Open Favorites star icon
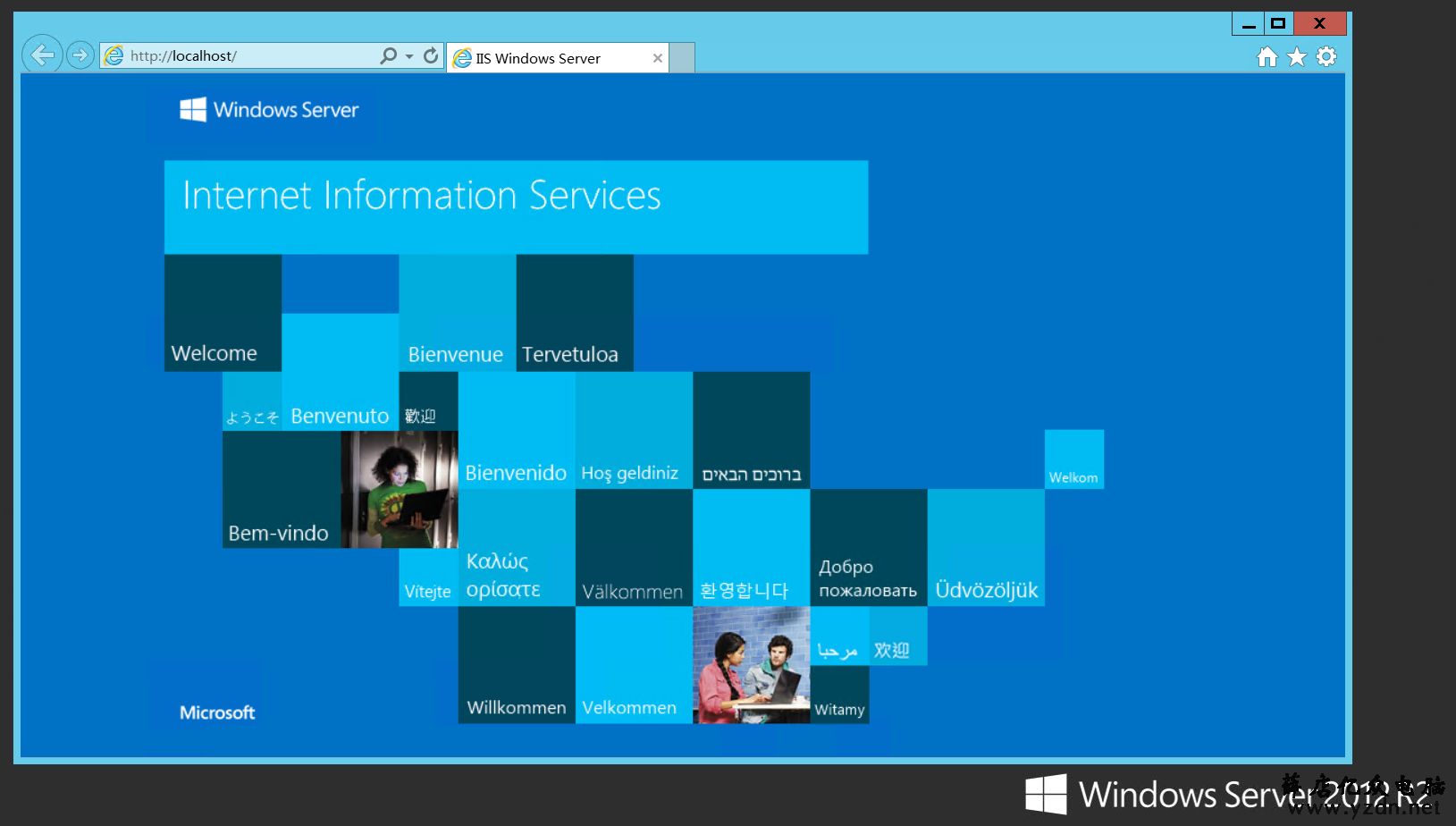This screenshot has width=1456, height=826. [x=1297, y=57]
